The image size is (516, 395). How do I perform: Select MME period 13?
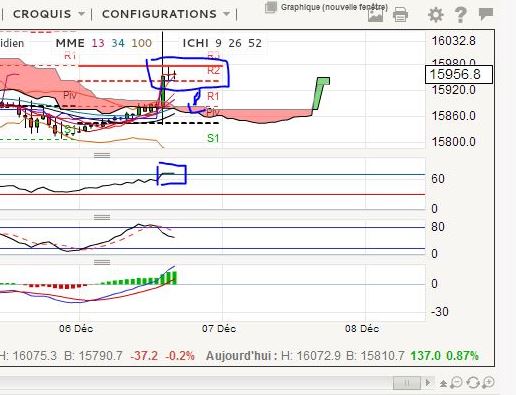click(98, 43)
